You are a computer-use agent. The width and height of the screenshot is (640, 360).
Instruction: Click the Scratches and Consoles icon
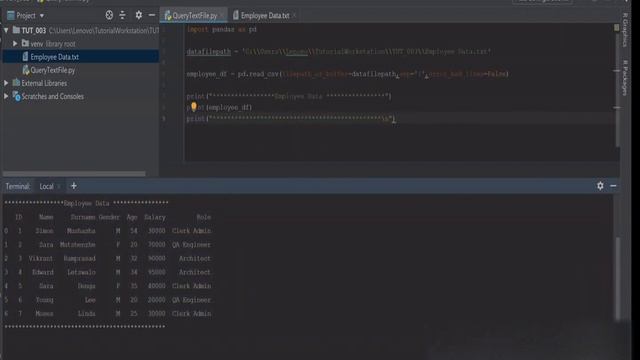click(x=16, y=96)
